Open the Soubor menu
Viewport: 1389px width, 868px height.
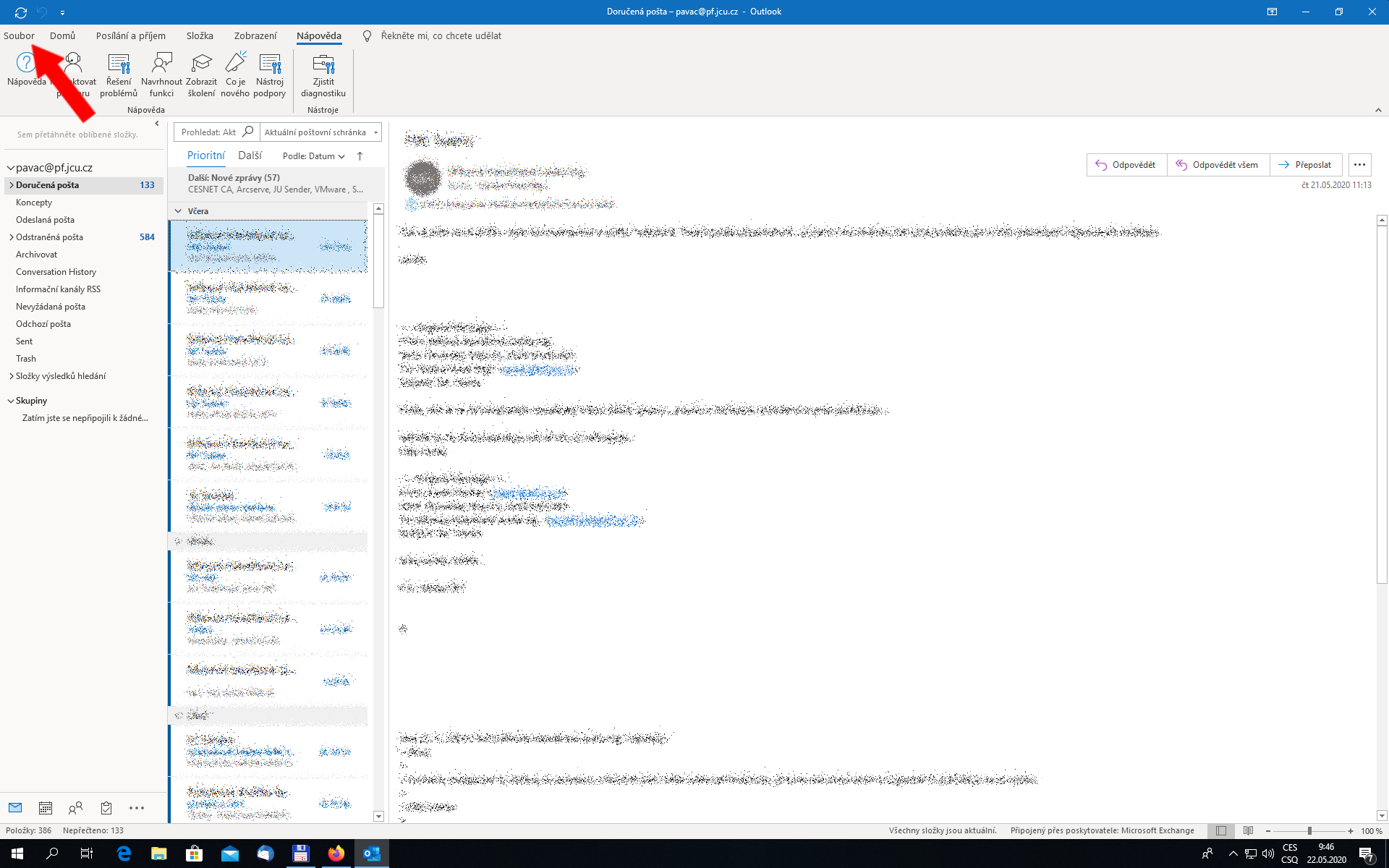tap(19, 35)
